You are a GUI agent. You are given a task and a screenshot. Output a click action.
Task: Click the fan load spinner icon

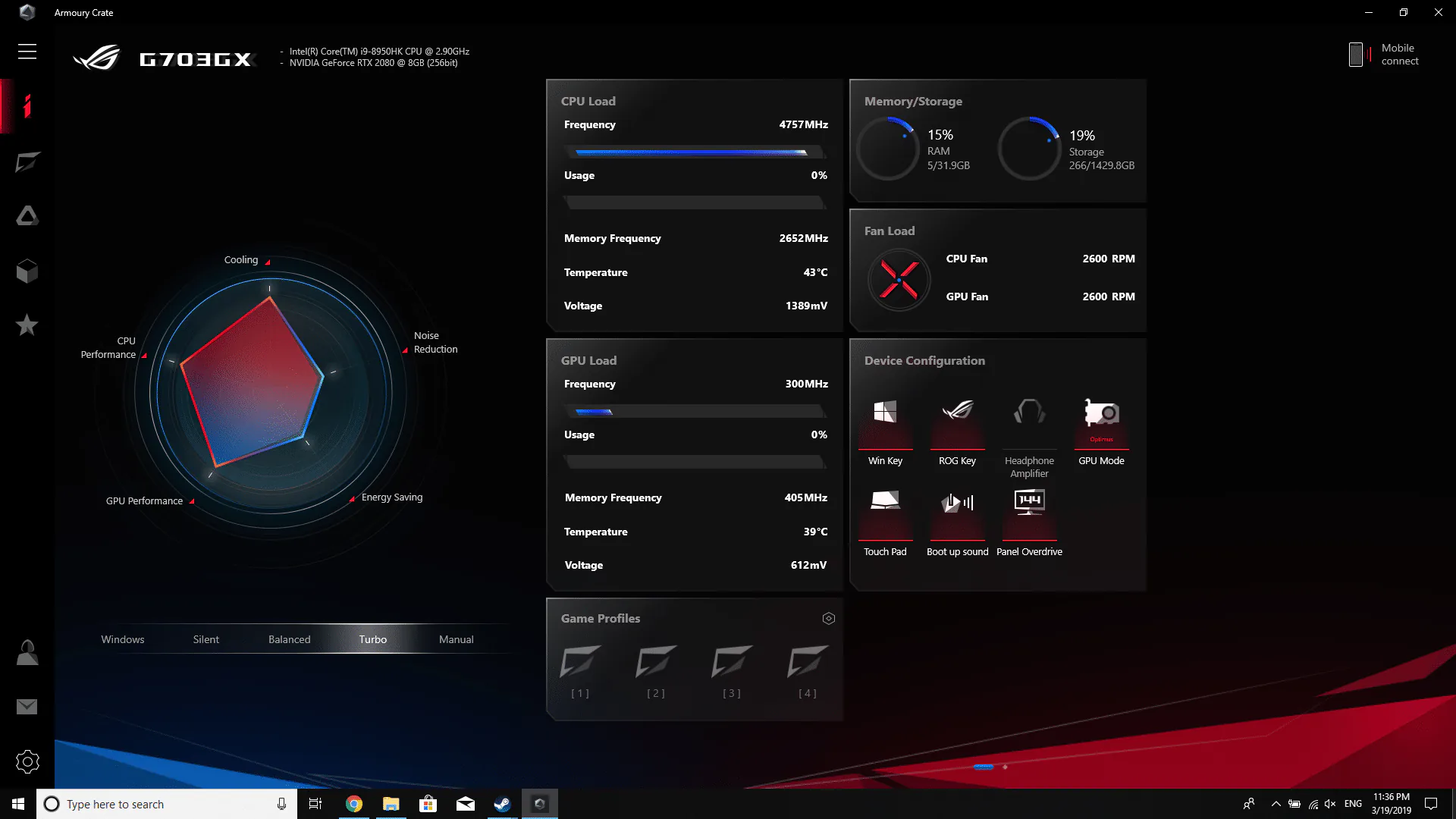(x=899, y=280)
